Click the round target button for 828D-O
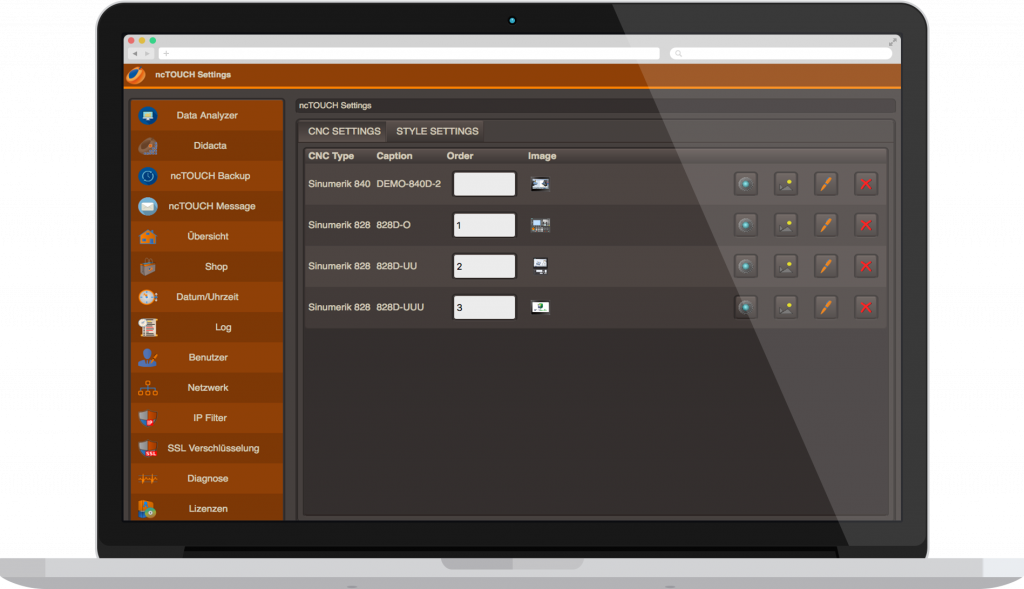Image resolution: width=1024 pixels, height=589 pixels. (745, 225)
